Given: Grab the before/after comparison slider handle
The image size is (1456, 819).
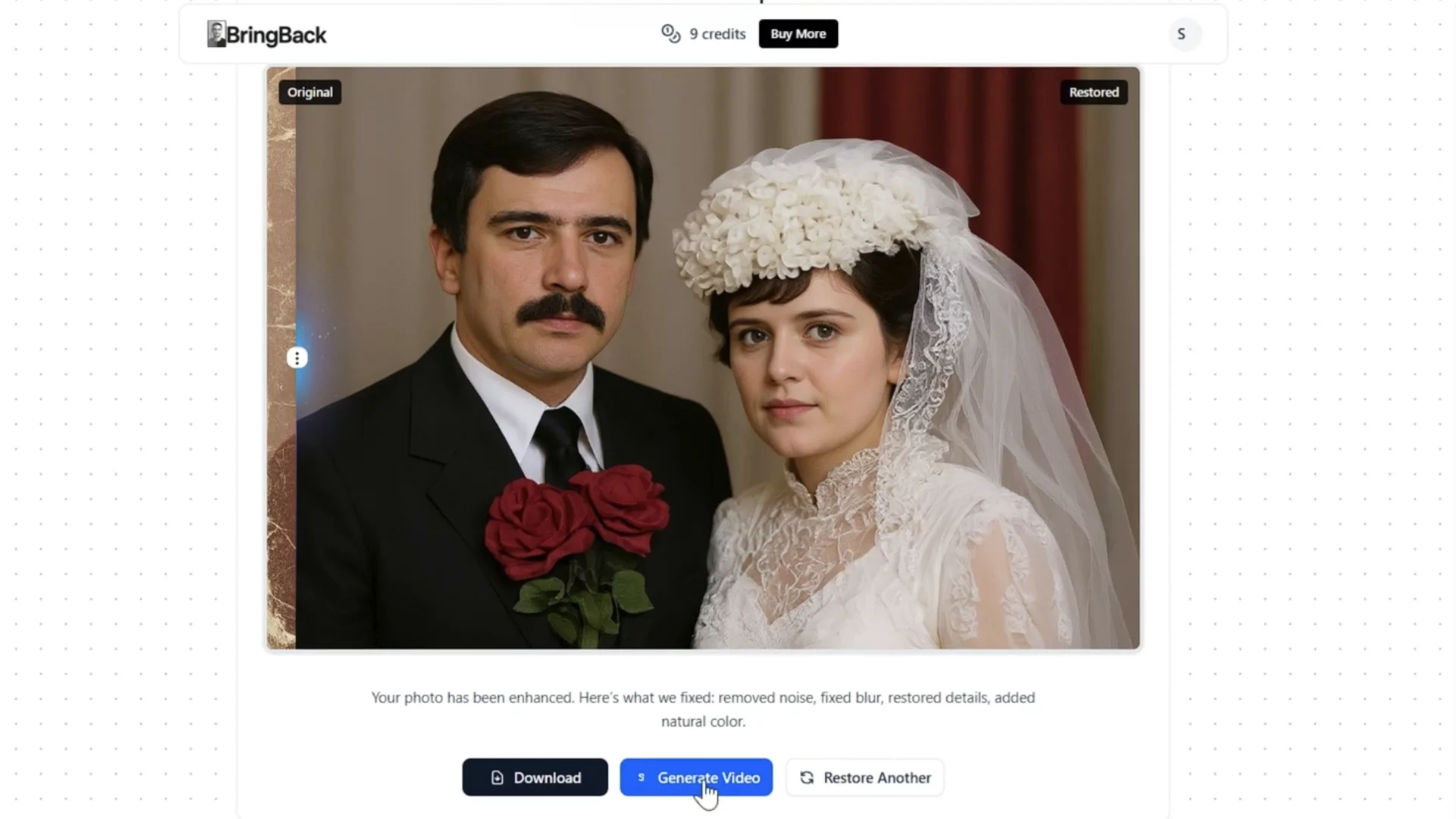Looking at the screenshot, I should pos(297,358).
